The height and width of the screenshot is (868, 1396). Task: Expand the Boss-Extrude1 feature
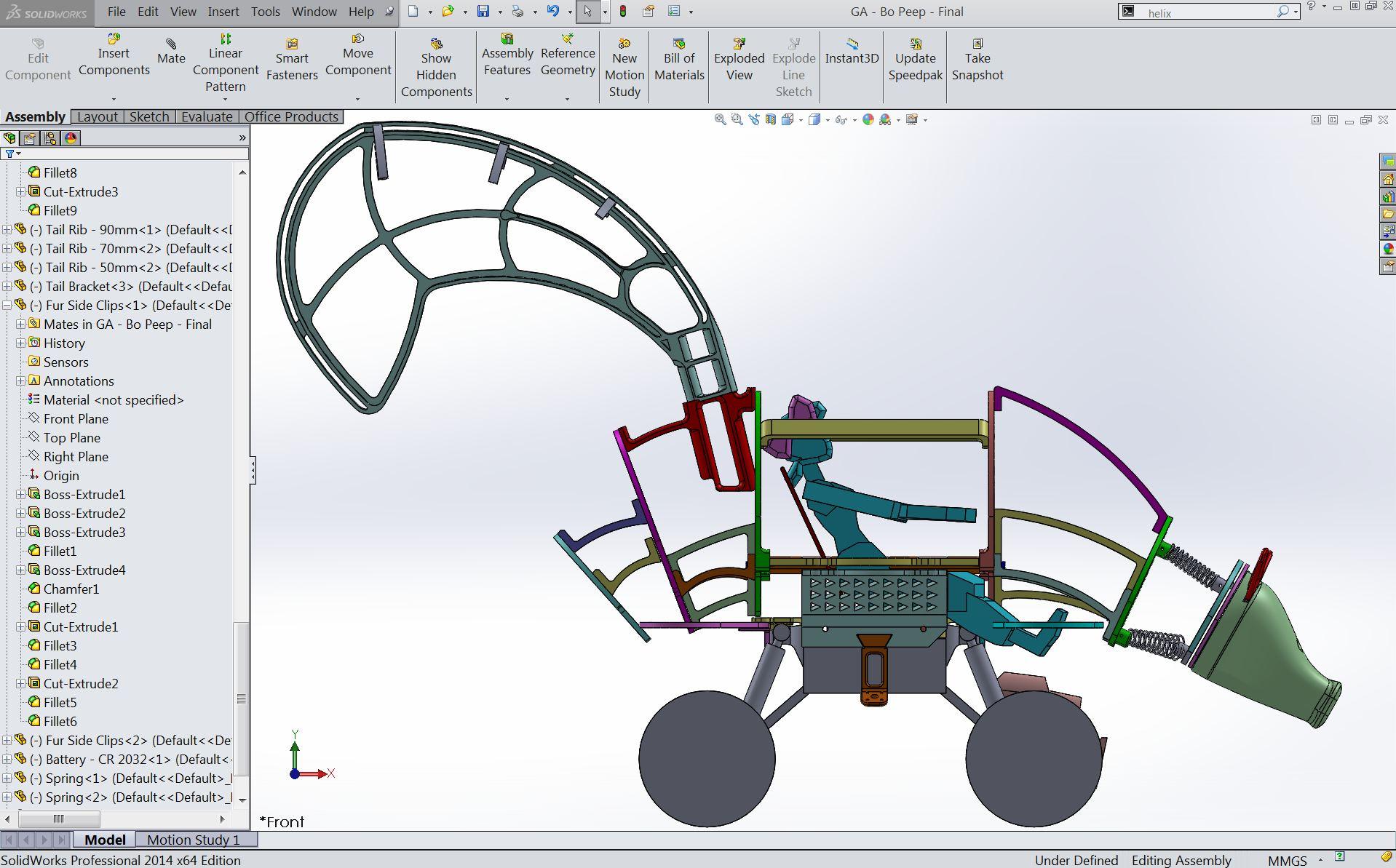tap(20, 494)
